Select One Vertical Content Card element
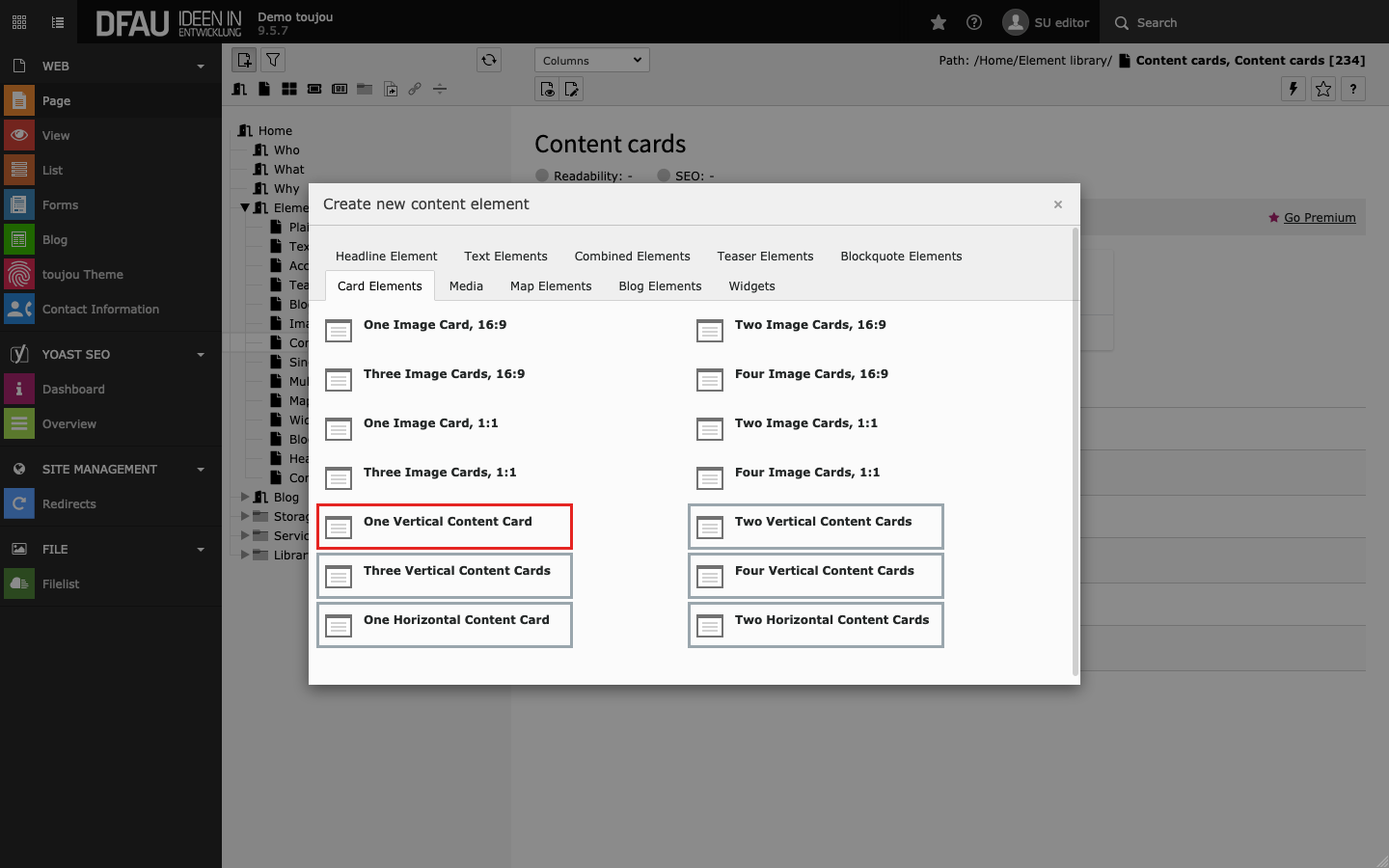The width and height of the screenshot is (1389, 868). coord(445,526)
